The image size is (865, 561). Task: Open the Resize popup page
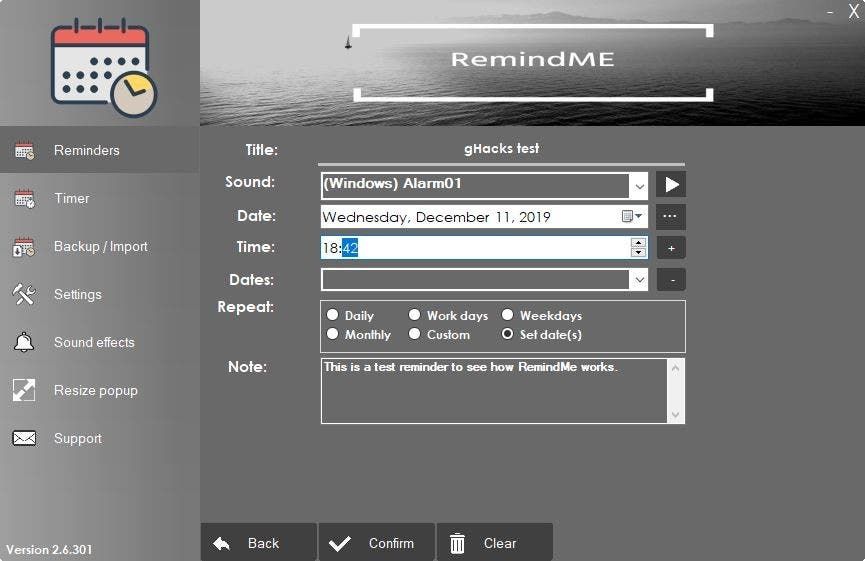click(99, 390)
